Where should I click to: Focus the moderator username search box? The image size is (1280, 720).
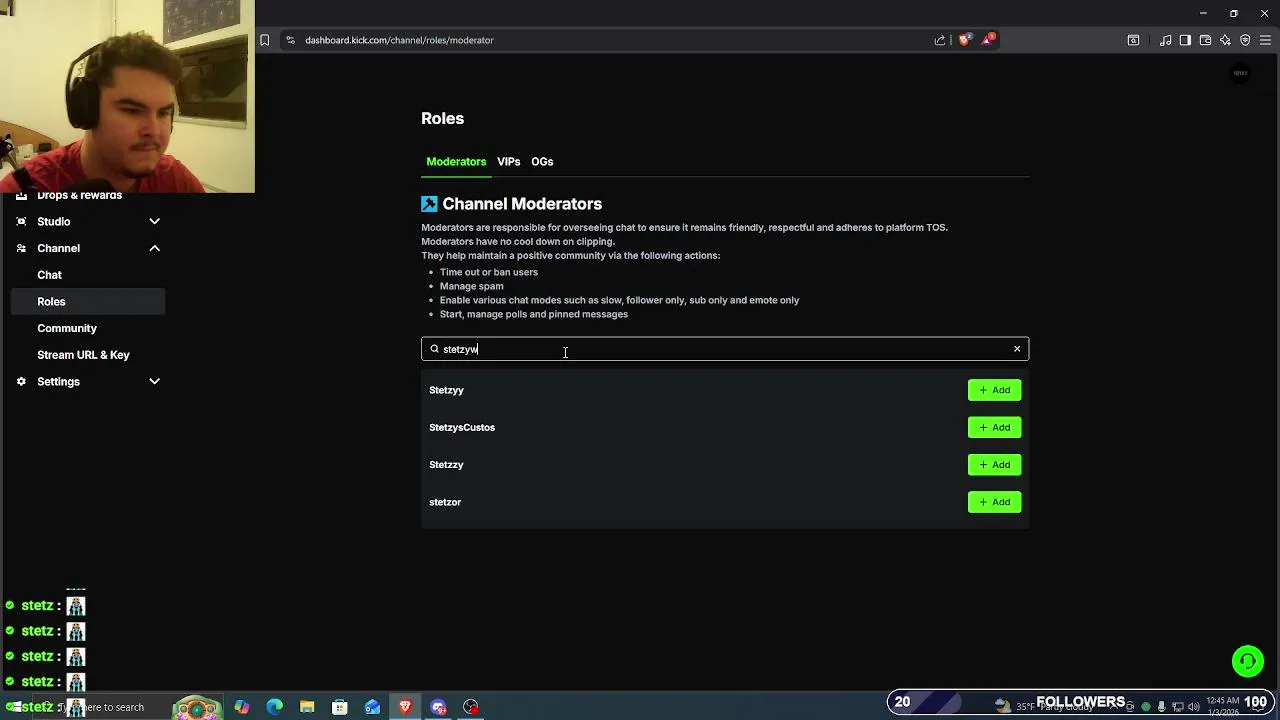tap(725, 349)
